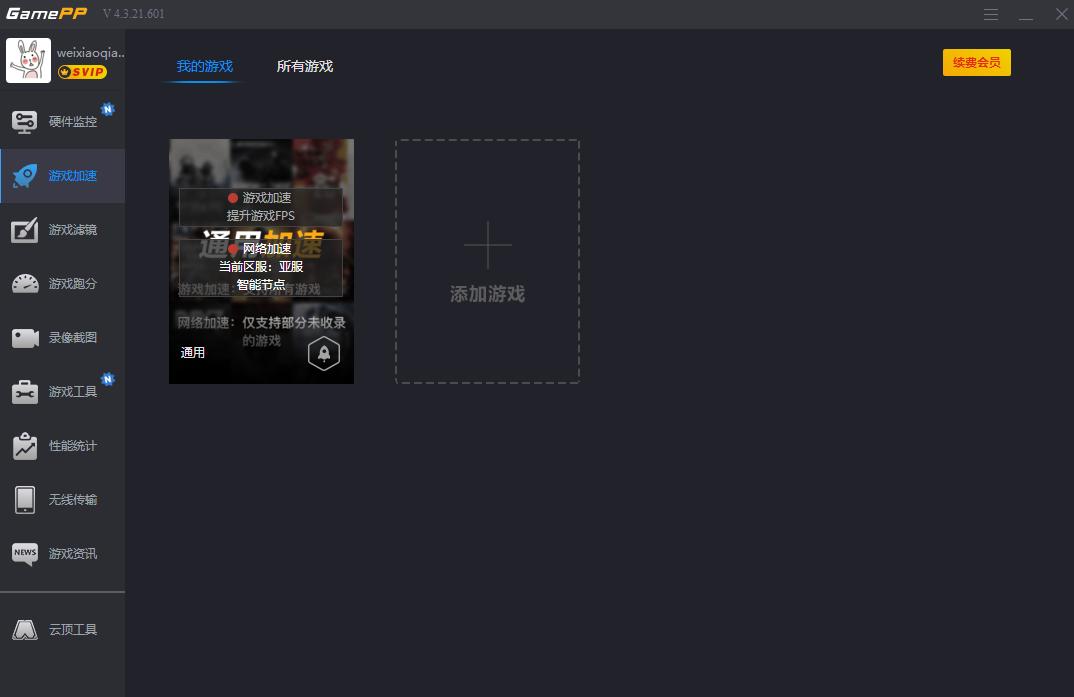Open 录像截图 recording and screenshot section

[x=62, y=338]
